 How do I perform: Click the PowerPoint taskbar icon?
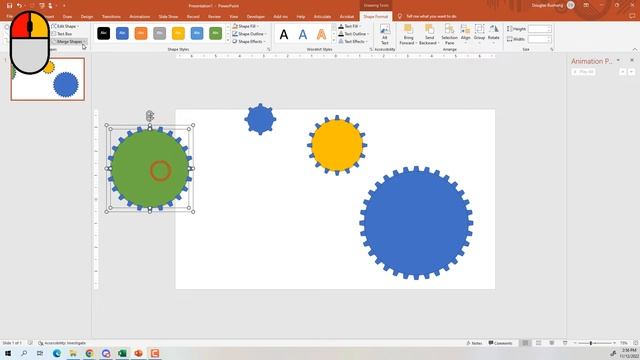138,353
